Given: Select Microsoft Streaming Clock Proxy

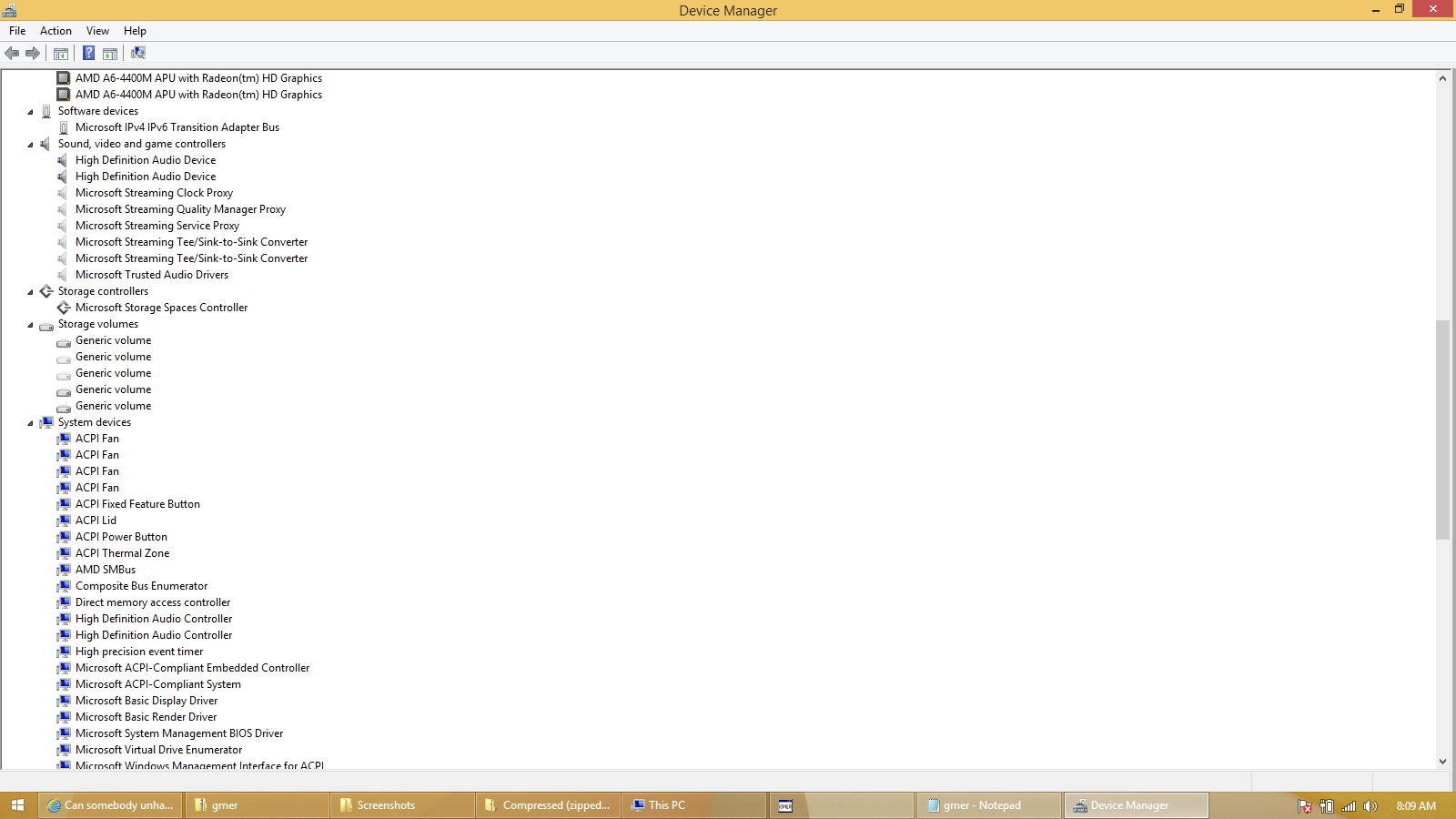Looking at the screenshot, I should click(x=154, y=193).
